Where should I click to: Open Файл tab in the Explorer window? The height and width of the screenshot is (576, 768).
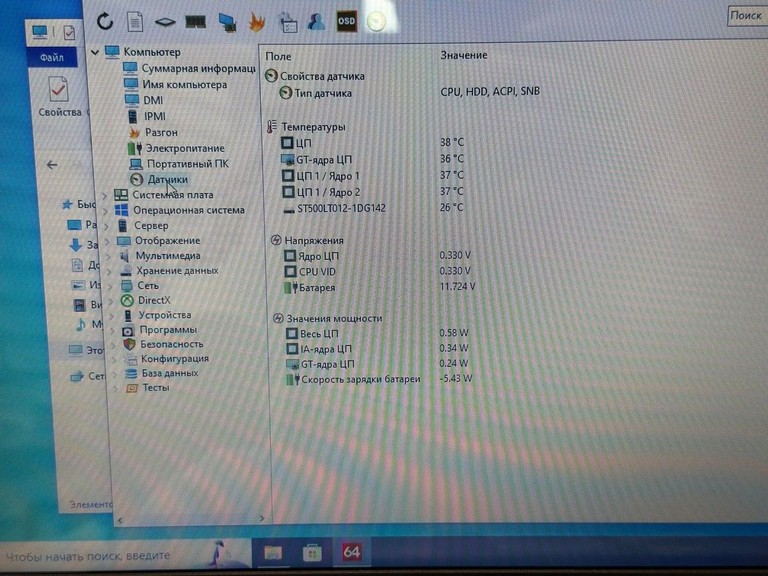pos(51,57)
